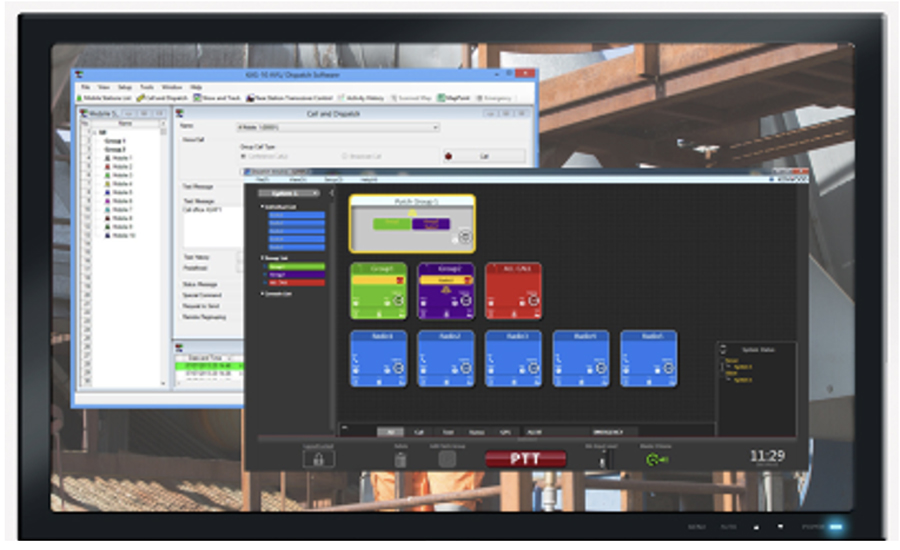Click the Call button in Call and Dispatch
This screenshot has width=900, height=550.
click(484, 156)
